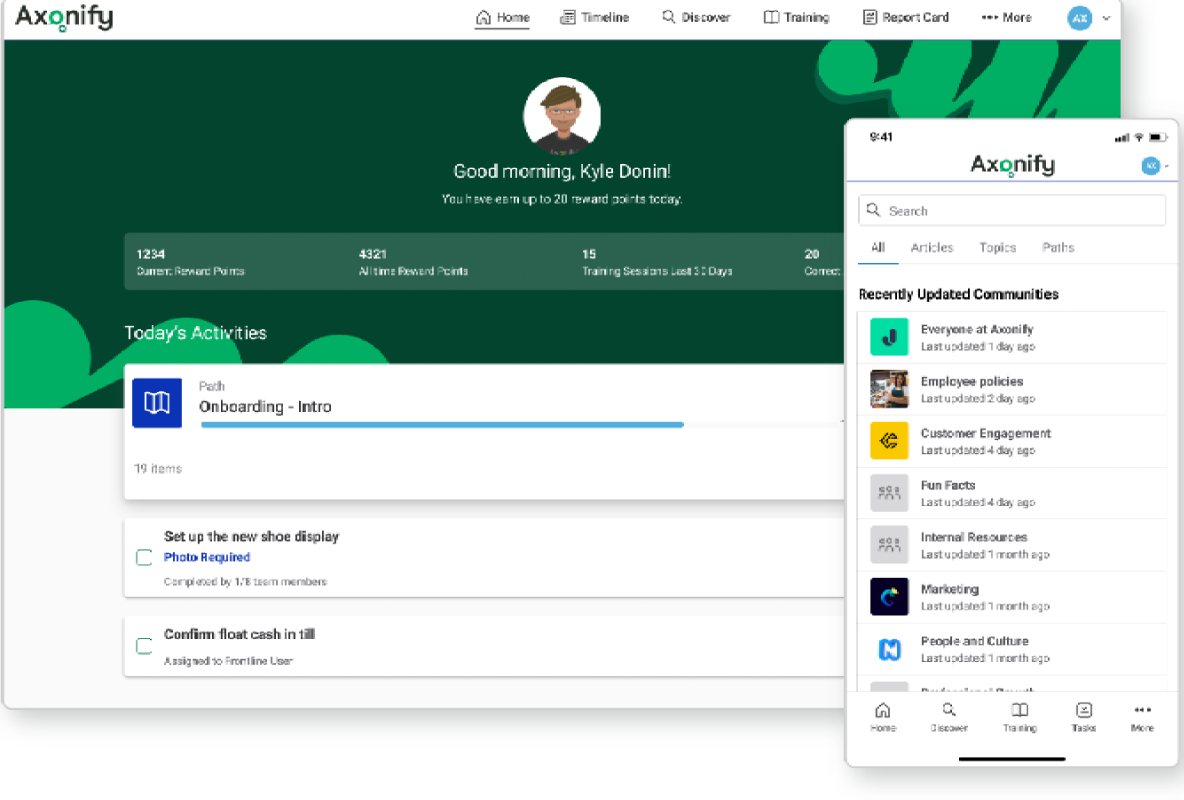Image resolution: width=1184 pixels, height=800 pixels.
Task: Click the Today's Activities heading
Action: (196, 332)
